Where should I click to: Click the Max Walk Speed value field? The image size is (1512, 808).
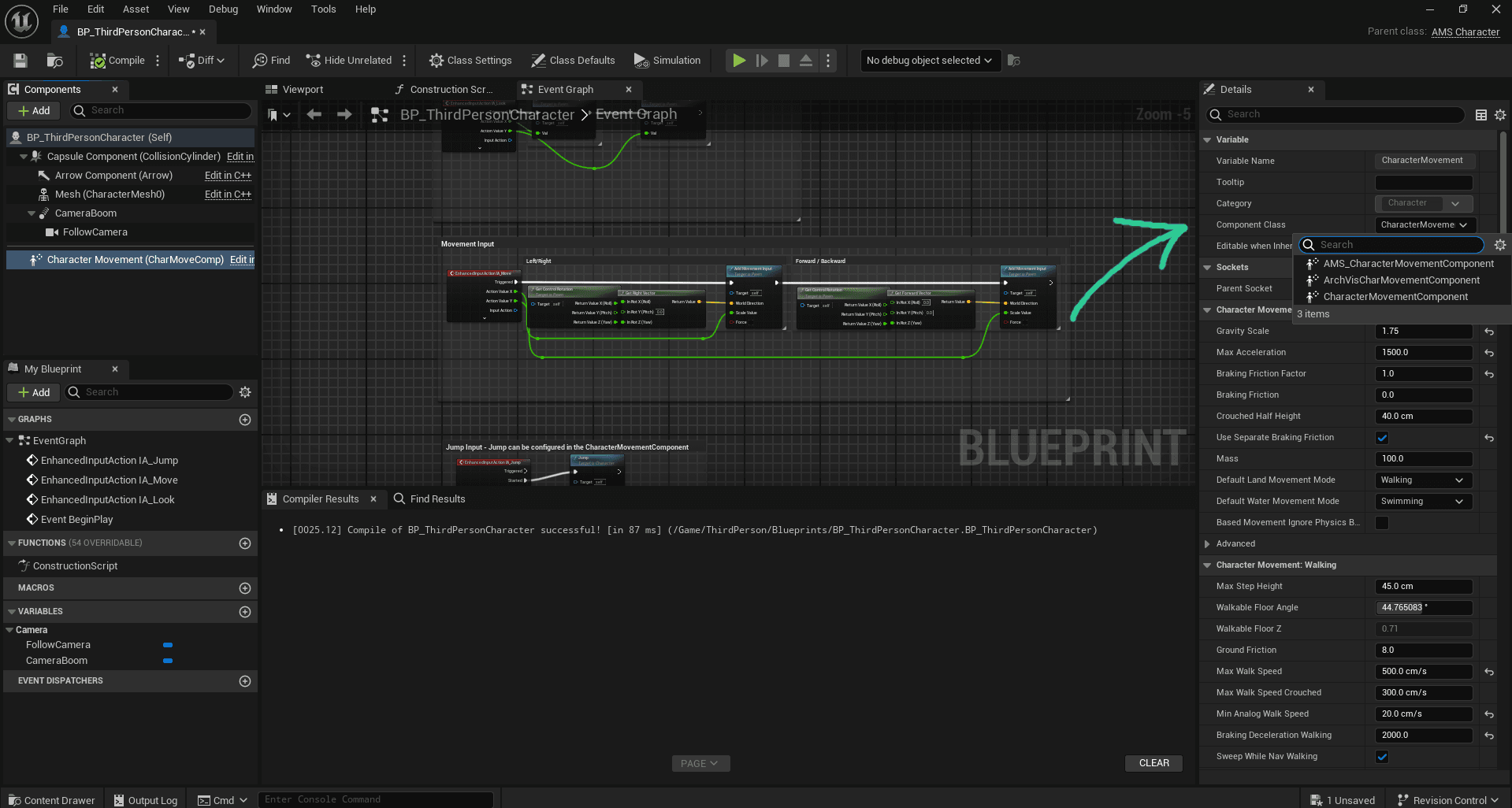click(x=1423, y=672)
